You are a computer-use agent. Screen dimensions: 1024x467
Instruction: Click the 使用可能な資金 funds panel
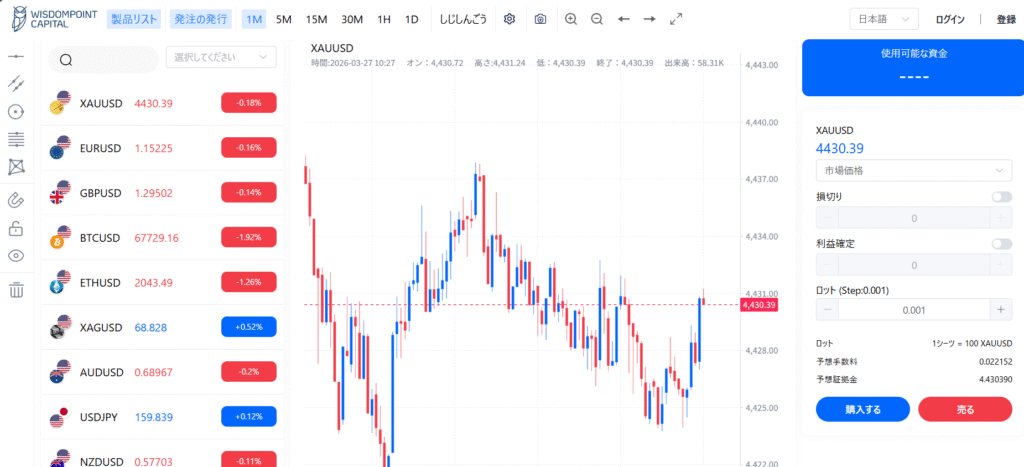click(914, 67)
